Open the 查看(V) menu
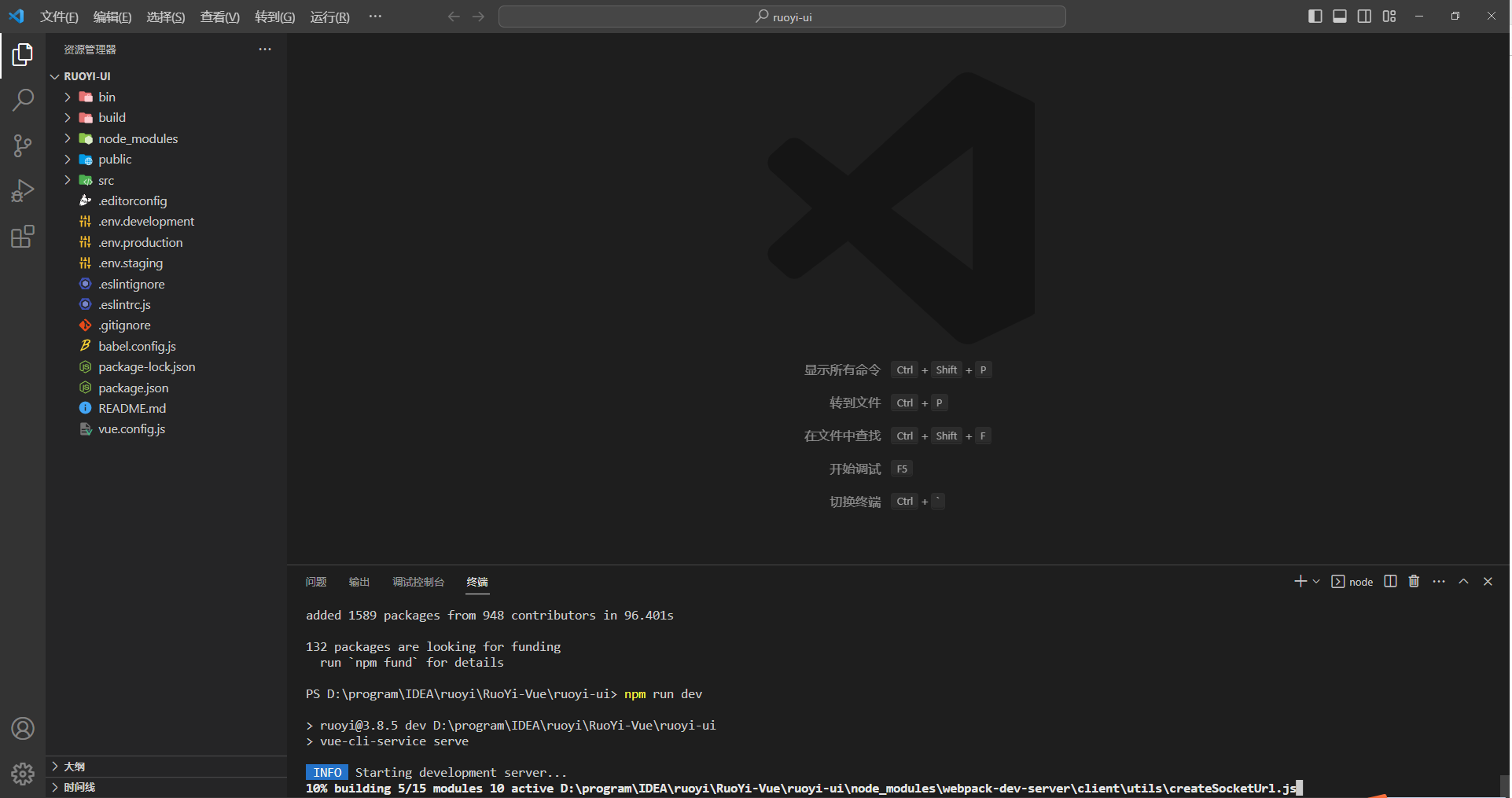 tap(220, 17)
